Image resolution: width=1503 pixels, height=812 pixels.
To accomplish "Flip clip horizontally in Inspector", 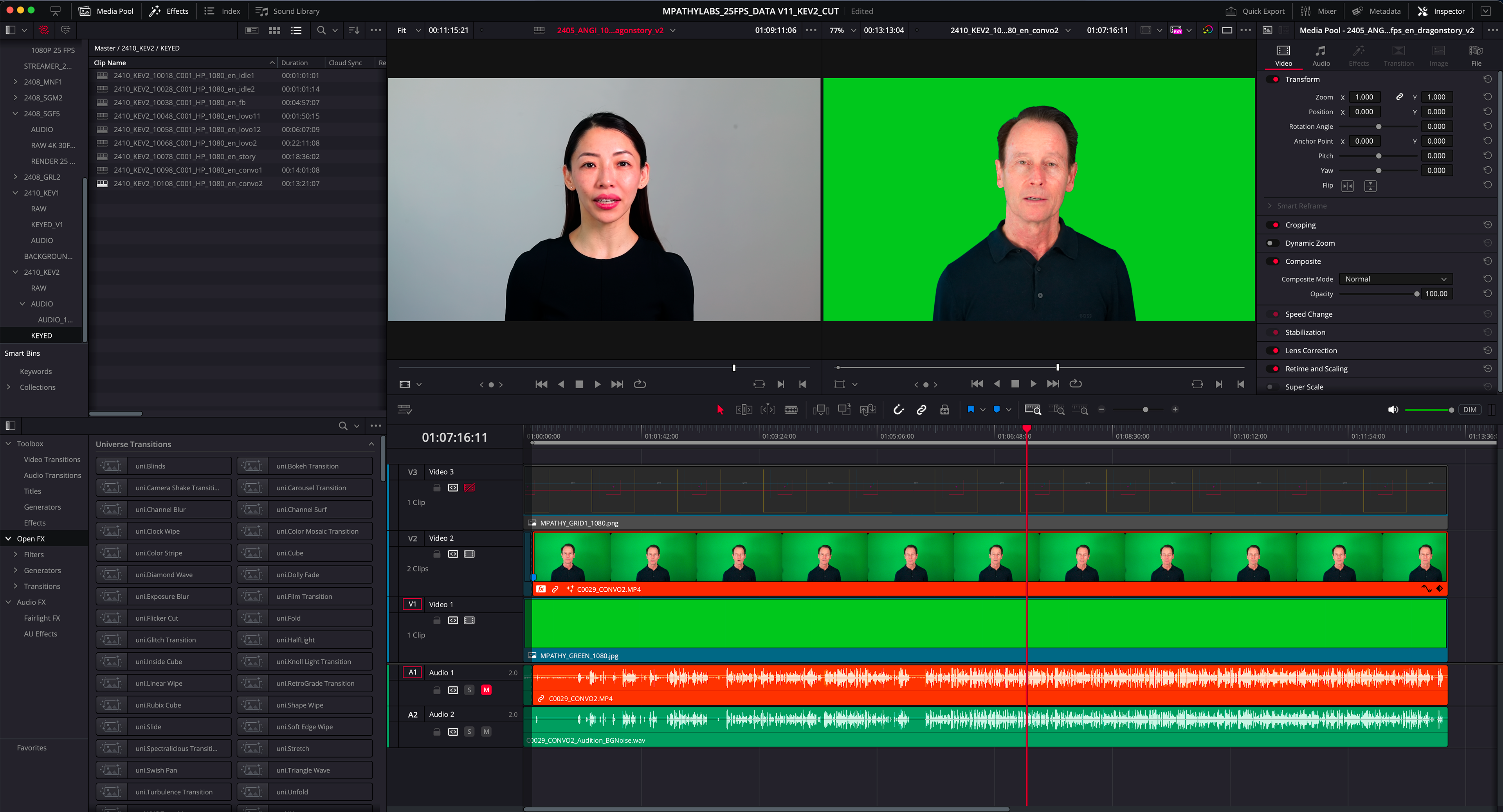I will click(1347, 185).
